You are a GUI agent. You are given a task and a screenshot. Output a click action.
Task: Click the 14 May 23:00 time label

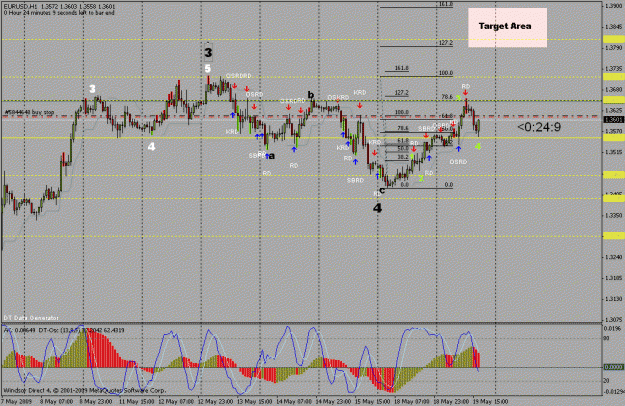coord(334,402)
